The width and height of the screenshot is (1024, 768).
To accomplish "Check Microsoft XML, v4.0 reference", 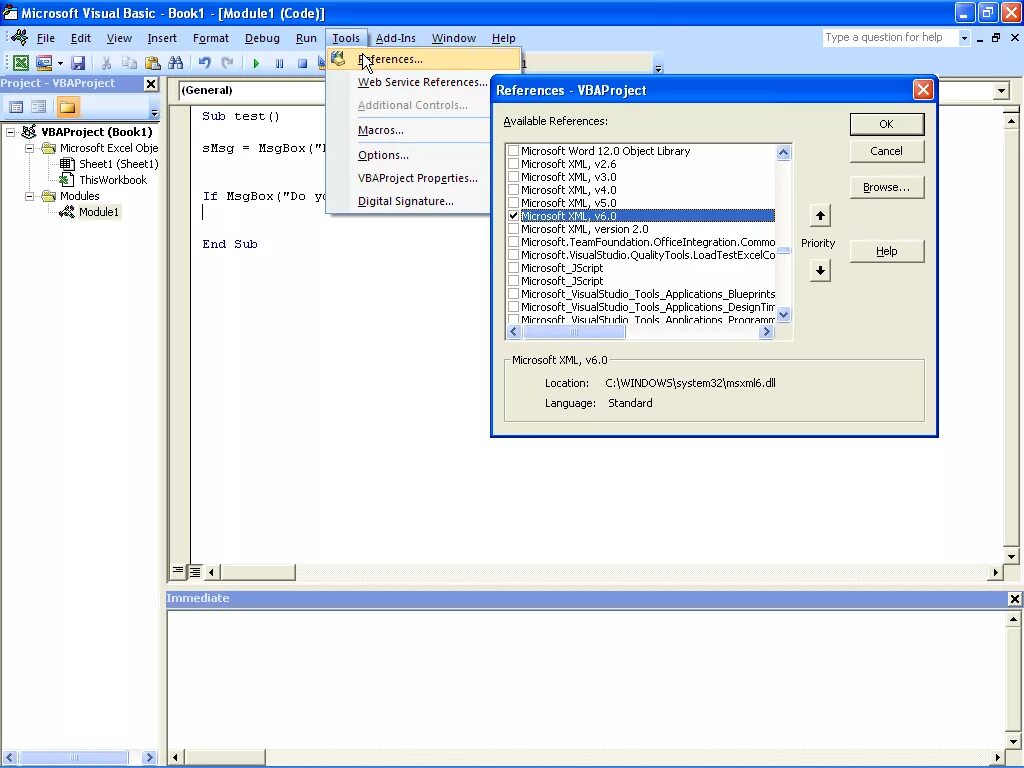I will coord(513,190).
